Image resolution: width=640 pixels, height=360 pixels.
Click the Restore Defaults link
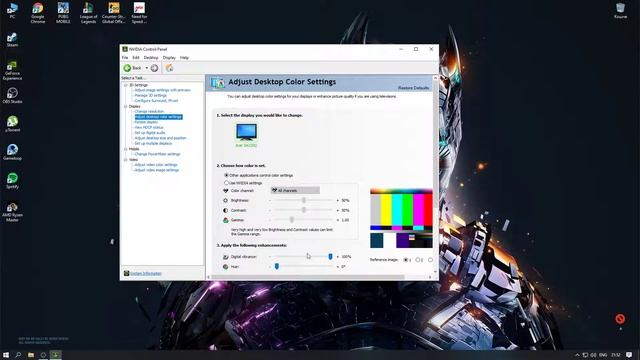pos(413,88)
